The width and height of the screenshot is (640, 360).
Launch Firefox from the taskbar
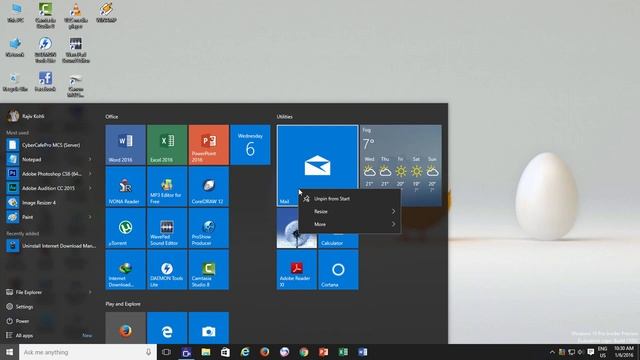264,352
